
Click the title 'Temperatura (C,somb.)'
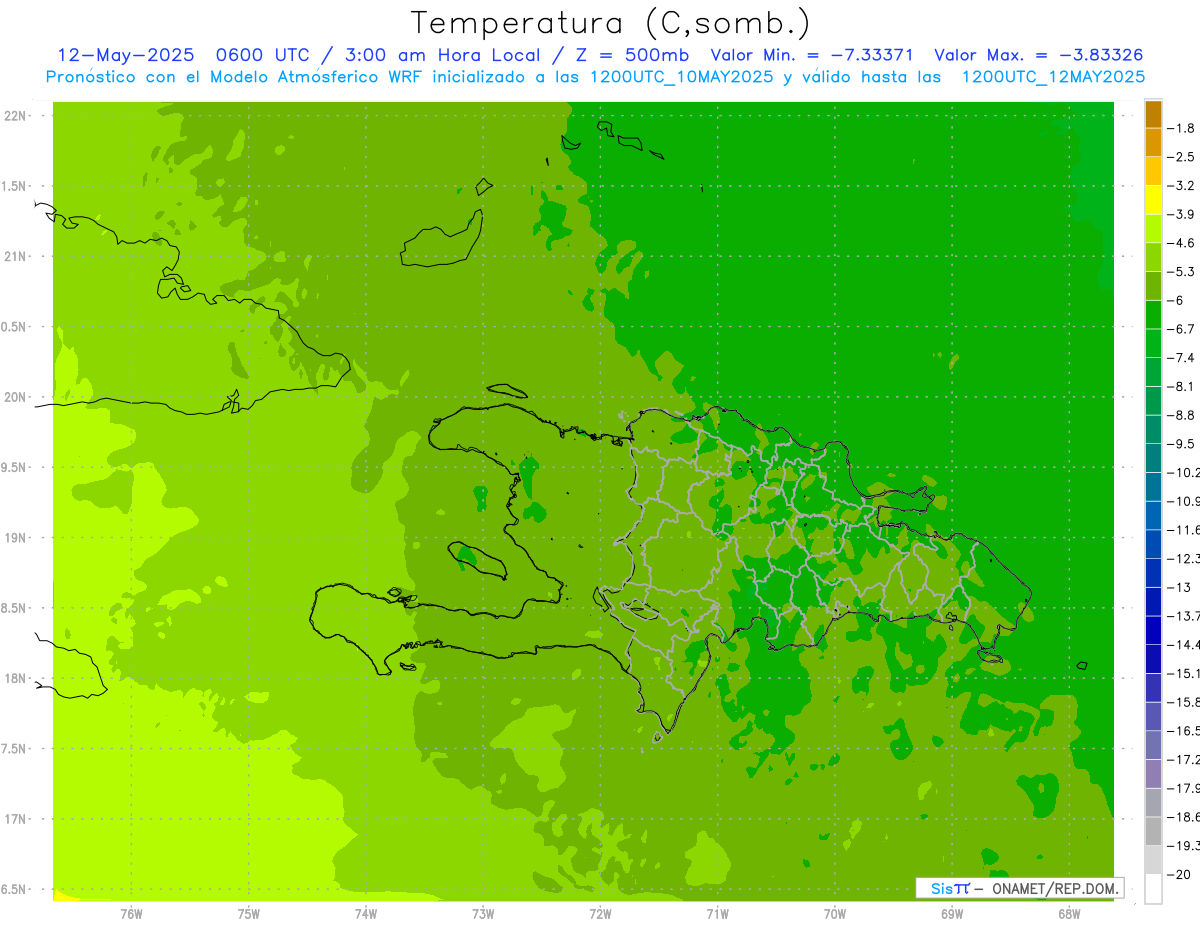610,23
